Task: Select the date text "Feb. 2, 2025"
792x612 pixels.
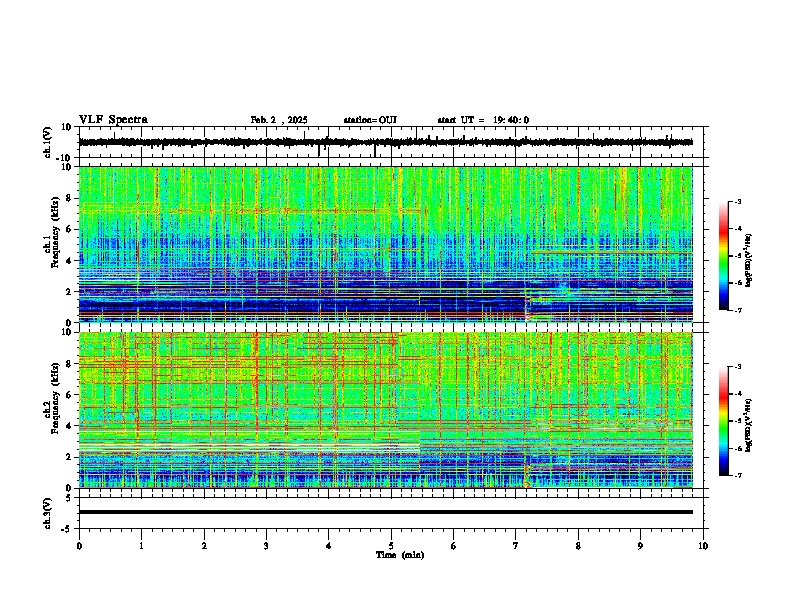Action: click(x=279, y=120)
